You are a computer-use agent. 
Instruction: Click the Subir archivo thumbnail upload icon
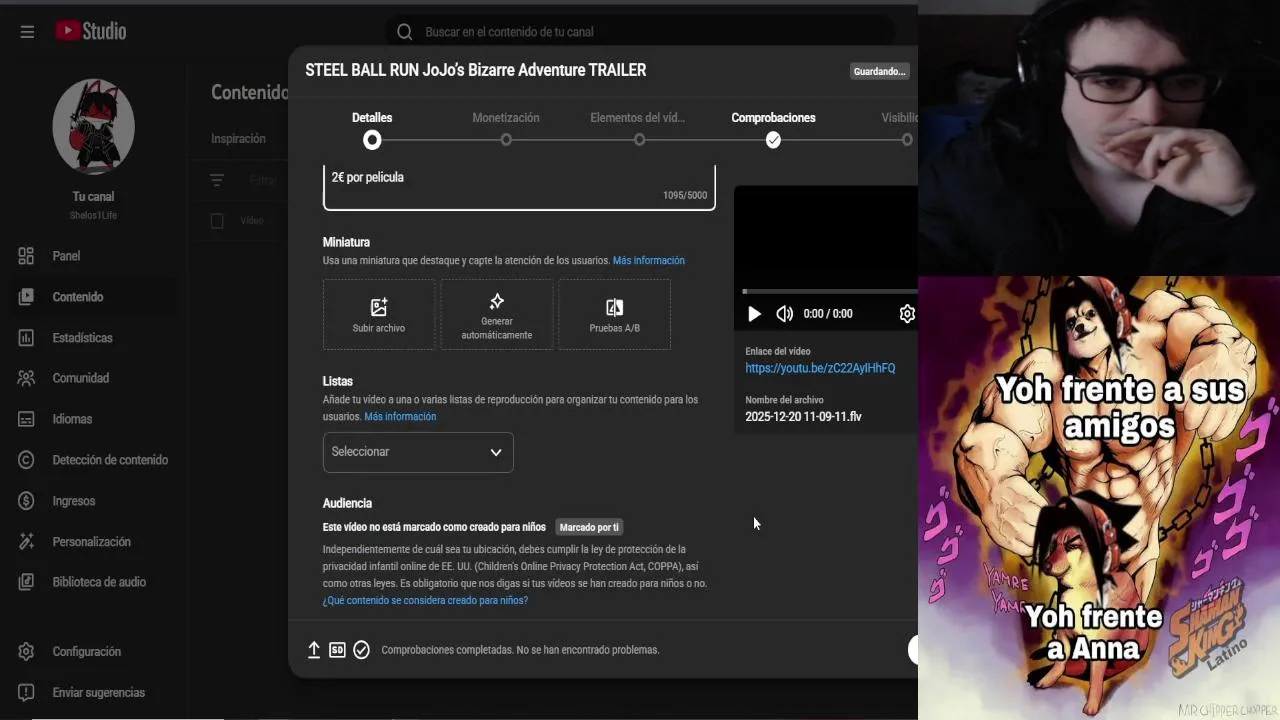(379, 307)
